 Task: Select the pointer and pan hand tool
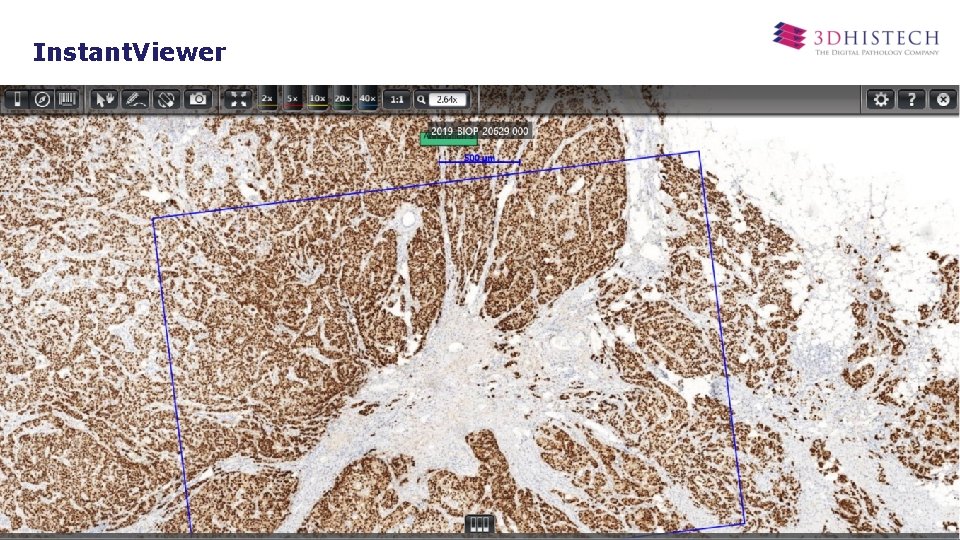[x=105, y=99]
